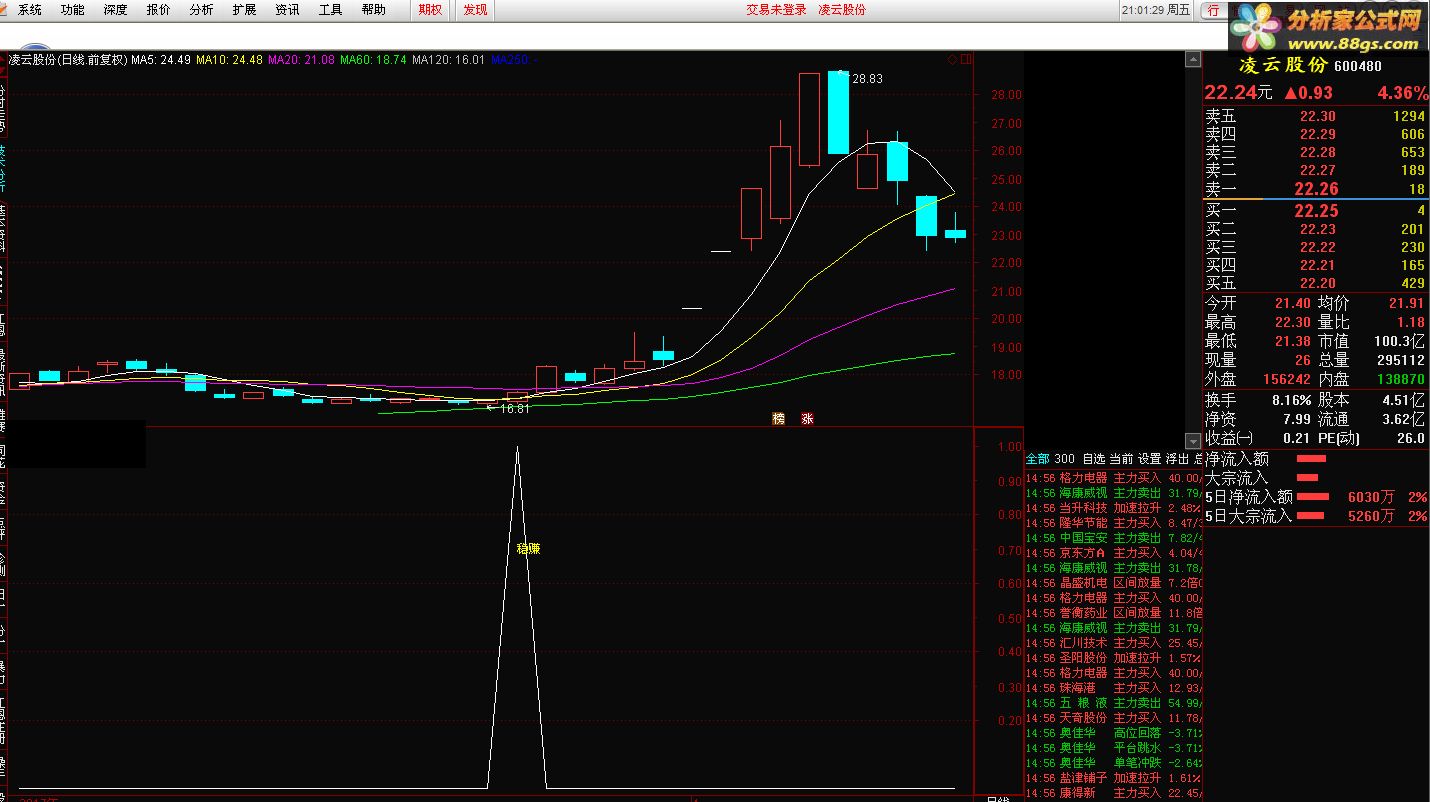Select the 盐津铺子 加速拉升 alert row

tap(1114, 778)
